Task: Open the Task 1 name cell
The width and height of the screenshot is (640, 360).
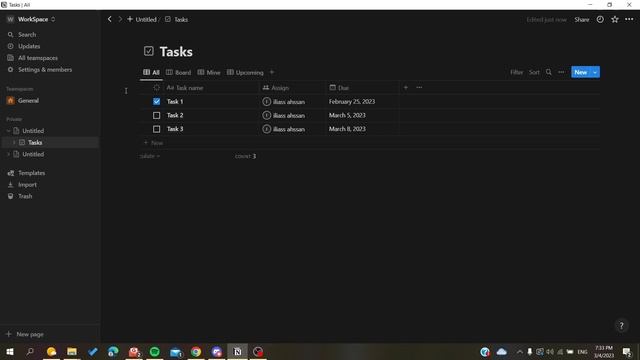Action: tap(211, 101)
